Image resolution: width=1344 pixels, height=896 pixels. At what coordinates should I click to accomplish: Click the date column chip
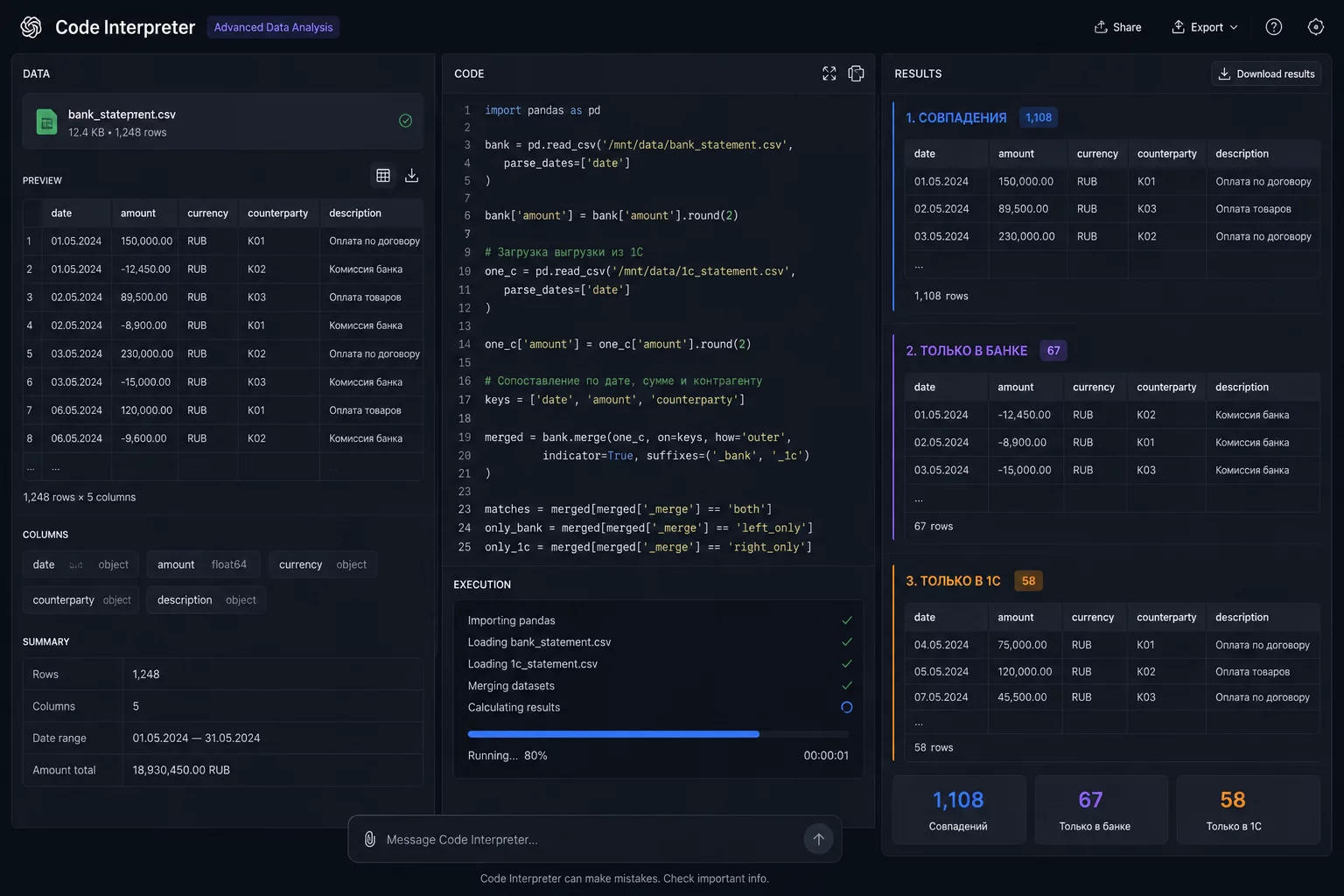(x=80, y=564)
